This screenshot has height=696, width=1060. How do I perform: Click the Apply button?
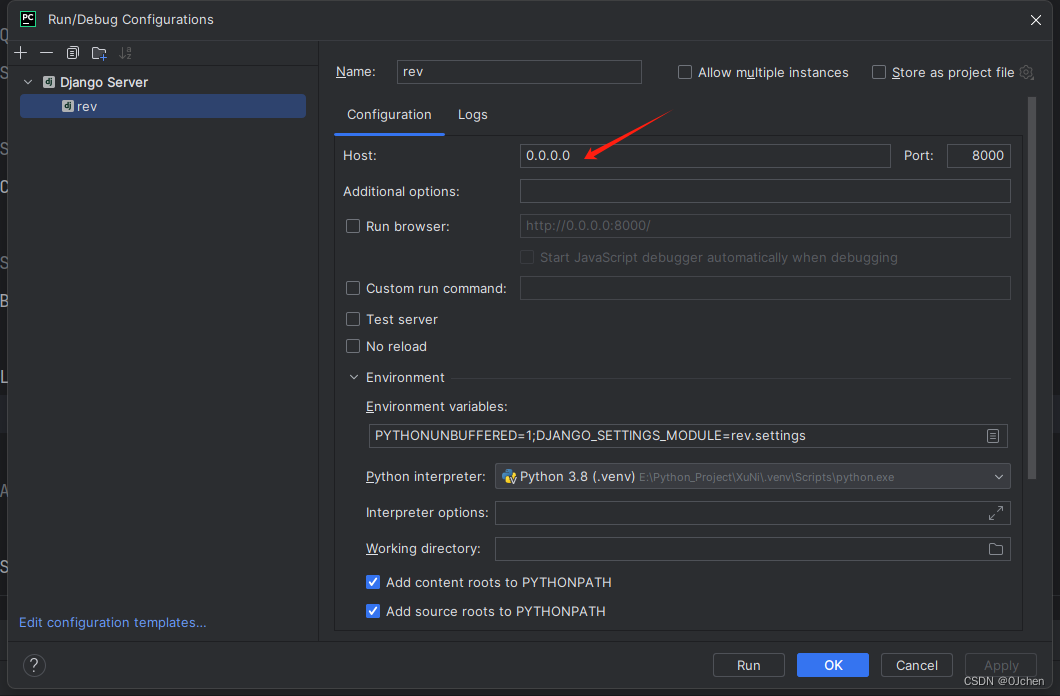1001,665
